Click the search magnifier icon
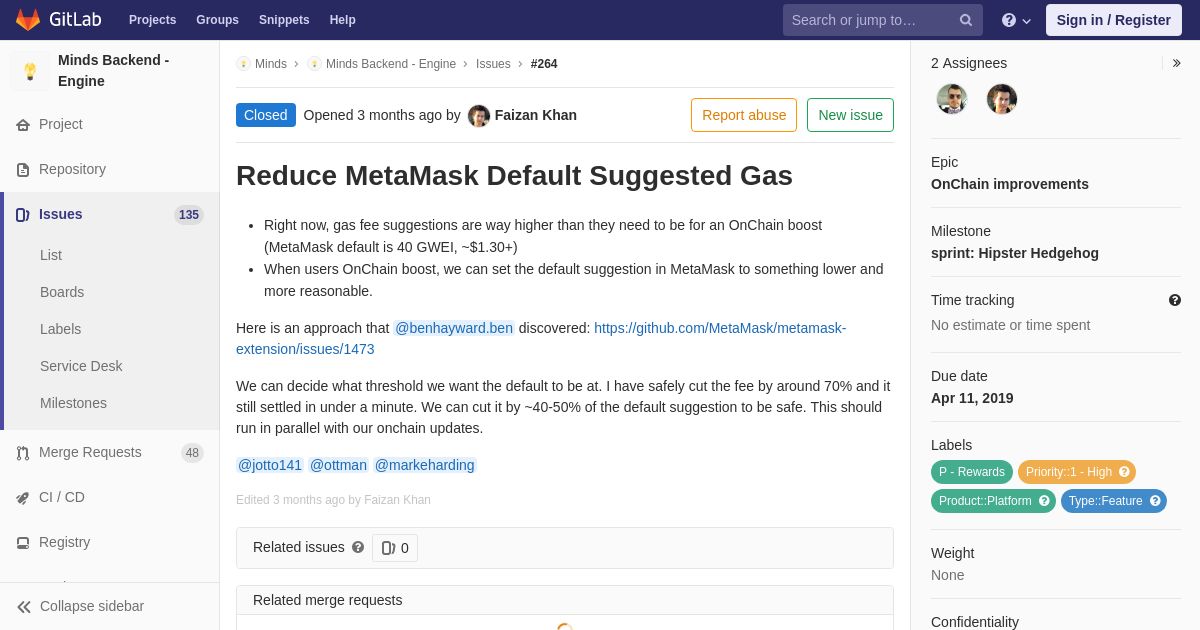1200x630 pixels. [966, 20]
